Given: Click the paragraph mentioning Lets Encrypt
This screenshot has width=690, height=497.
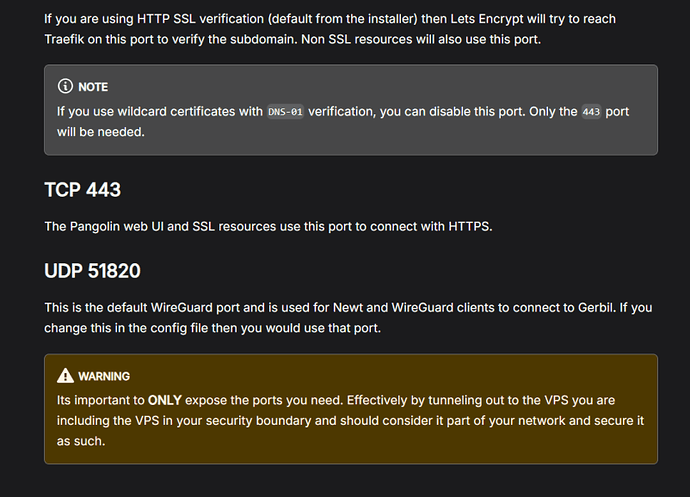Looking at the screenshot, I should [330, 29].
